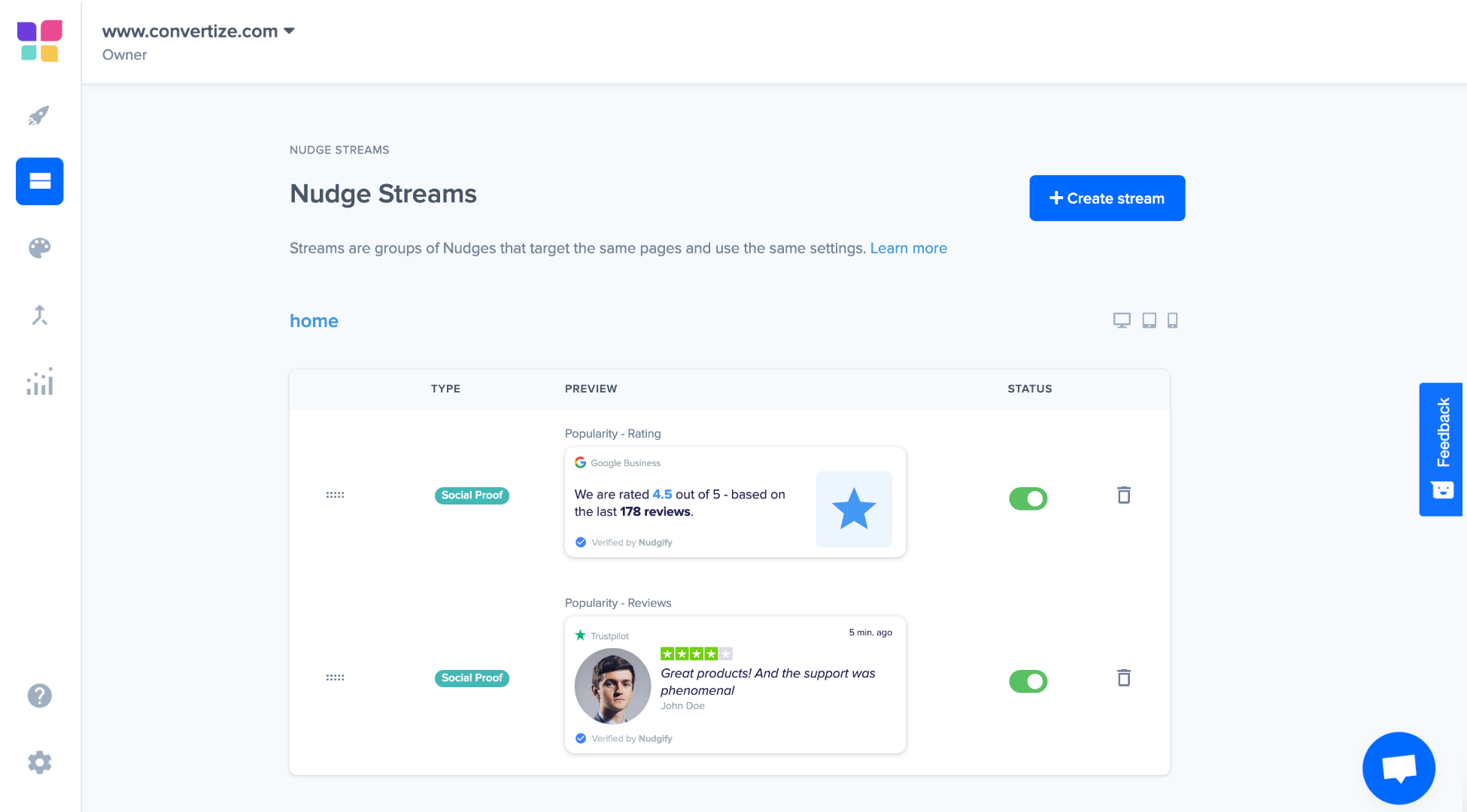Open the palette design icon

coord(40,248)
